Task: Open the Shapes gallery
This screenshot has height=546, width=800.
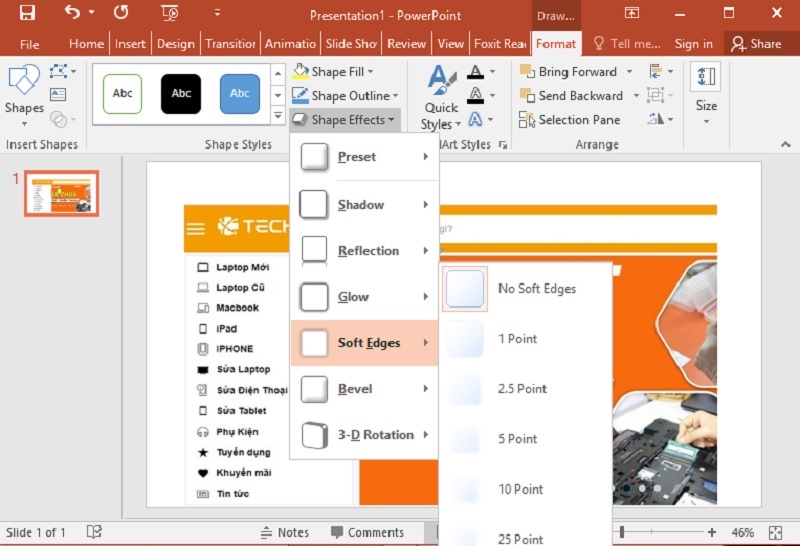Action: coord(24,95)
